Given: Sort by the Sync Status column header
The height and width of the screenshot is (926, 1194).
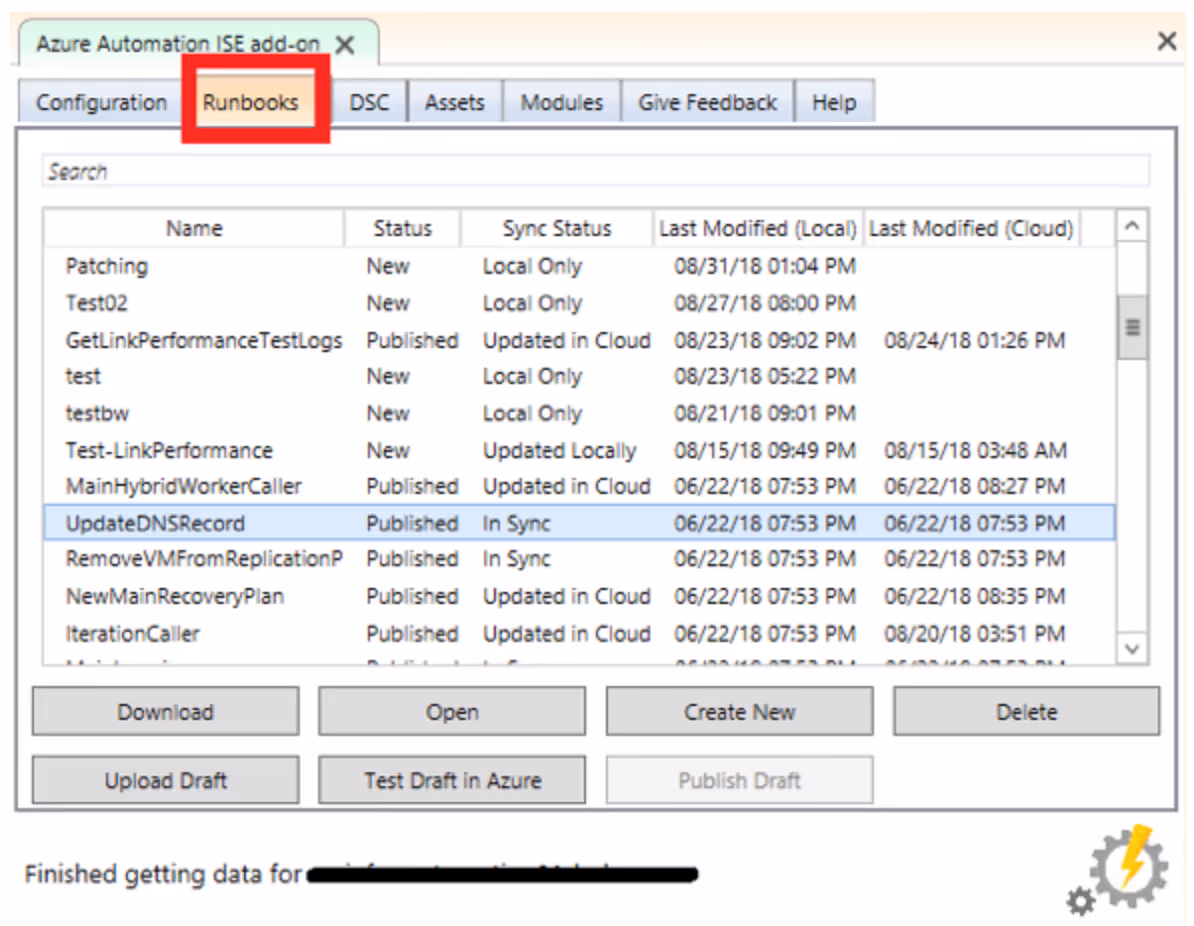Looking at the screenshot, I should 557,228.
